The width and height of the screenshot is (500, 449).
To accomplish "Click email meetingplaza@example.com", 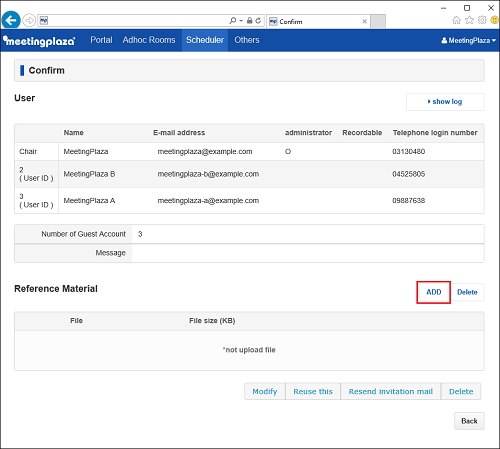I will coord(205,152).
